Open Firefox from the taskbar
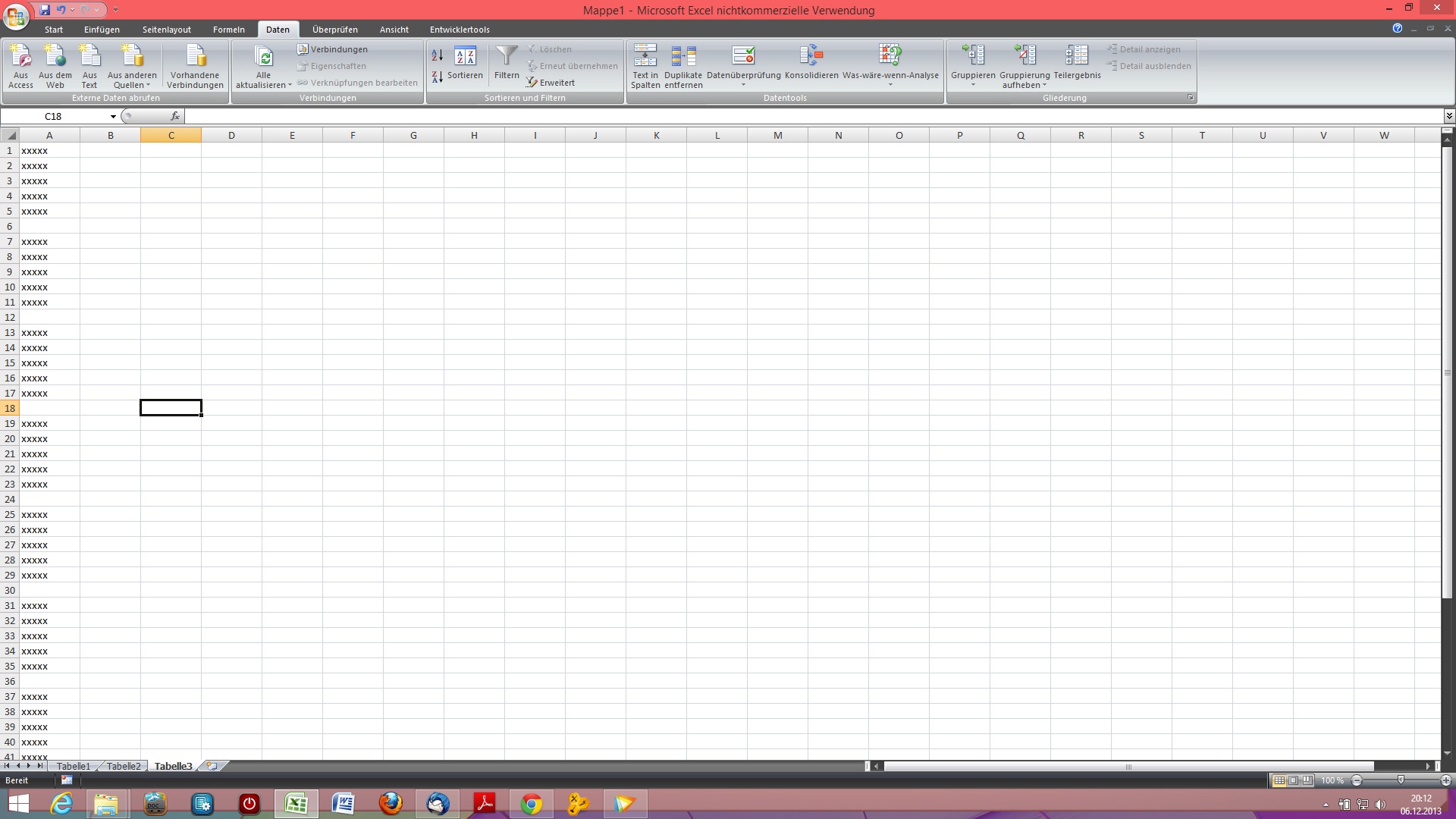The height and width of the screenshot is (819, 1456). 391,803
